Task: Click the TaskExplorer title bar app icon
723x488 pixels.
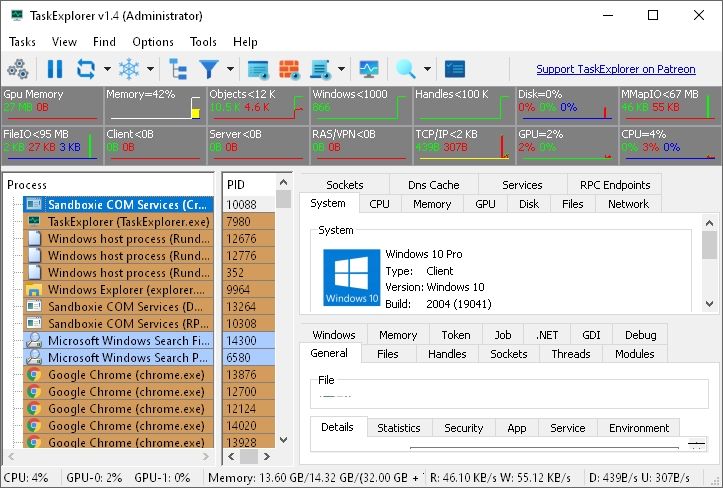Action: tap(17, 15)
